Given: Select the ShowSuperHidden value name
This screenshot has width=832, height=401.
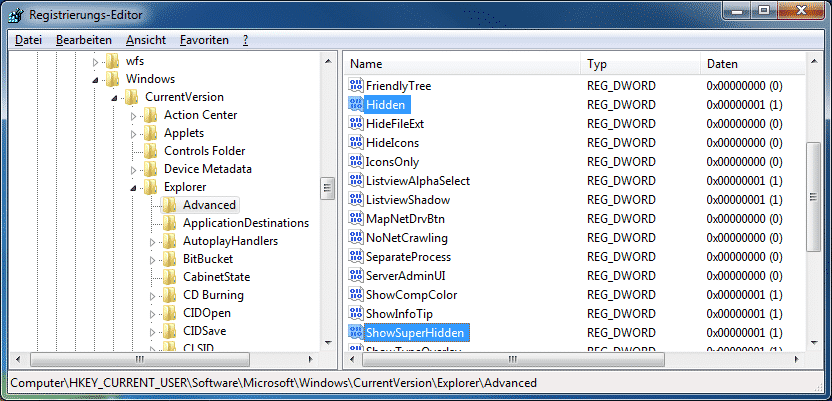Looking at the screenshot, I should 415,333.
